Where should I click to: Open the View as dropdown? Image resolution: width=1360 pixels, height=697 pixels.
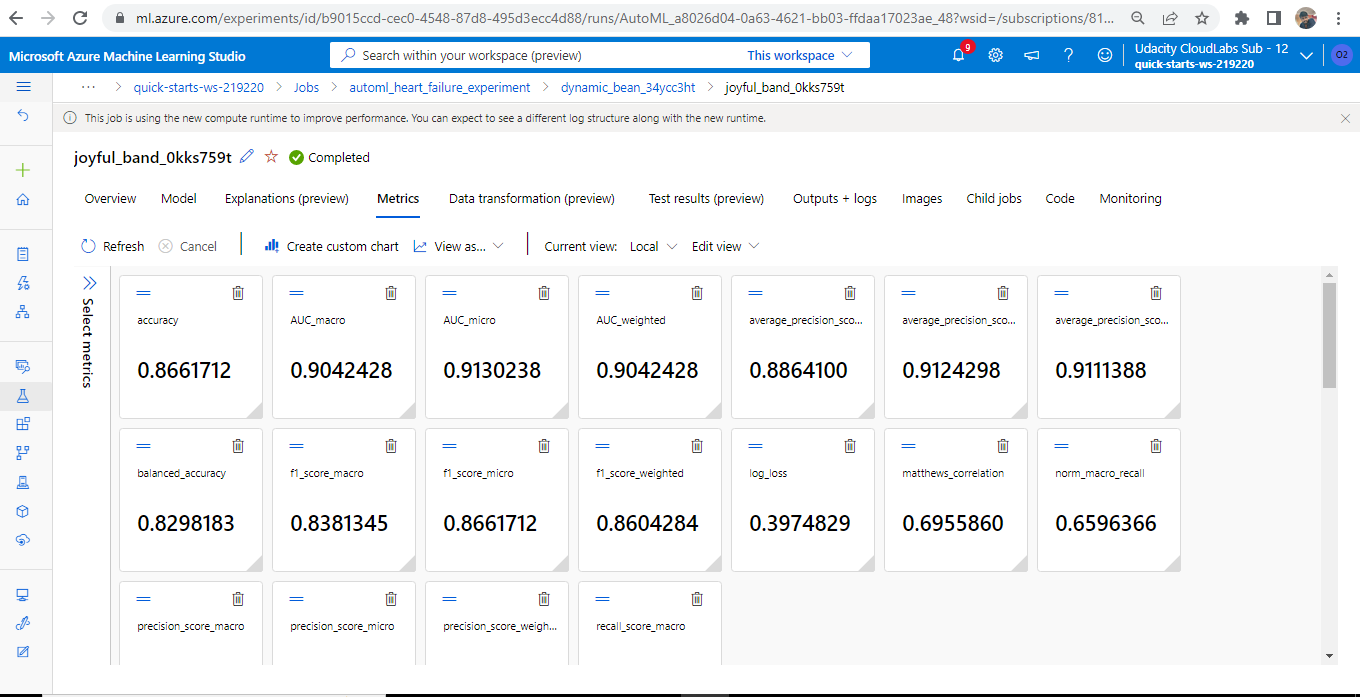[459, 246]
